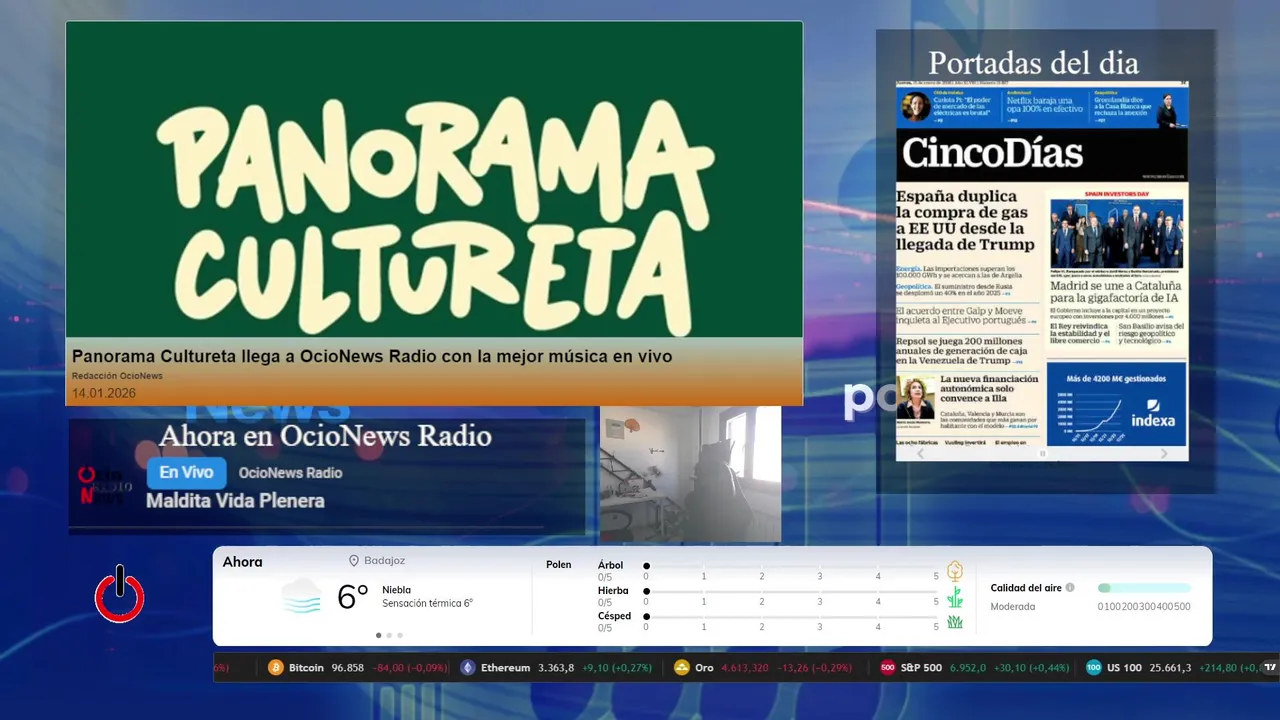Viewport: 1280px width, 720px height.
Task: Click the '6°' temperature reading
Action: pos(353,597)
